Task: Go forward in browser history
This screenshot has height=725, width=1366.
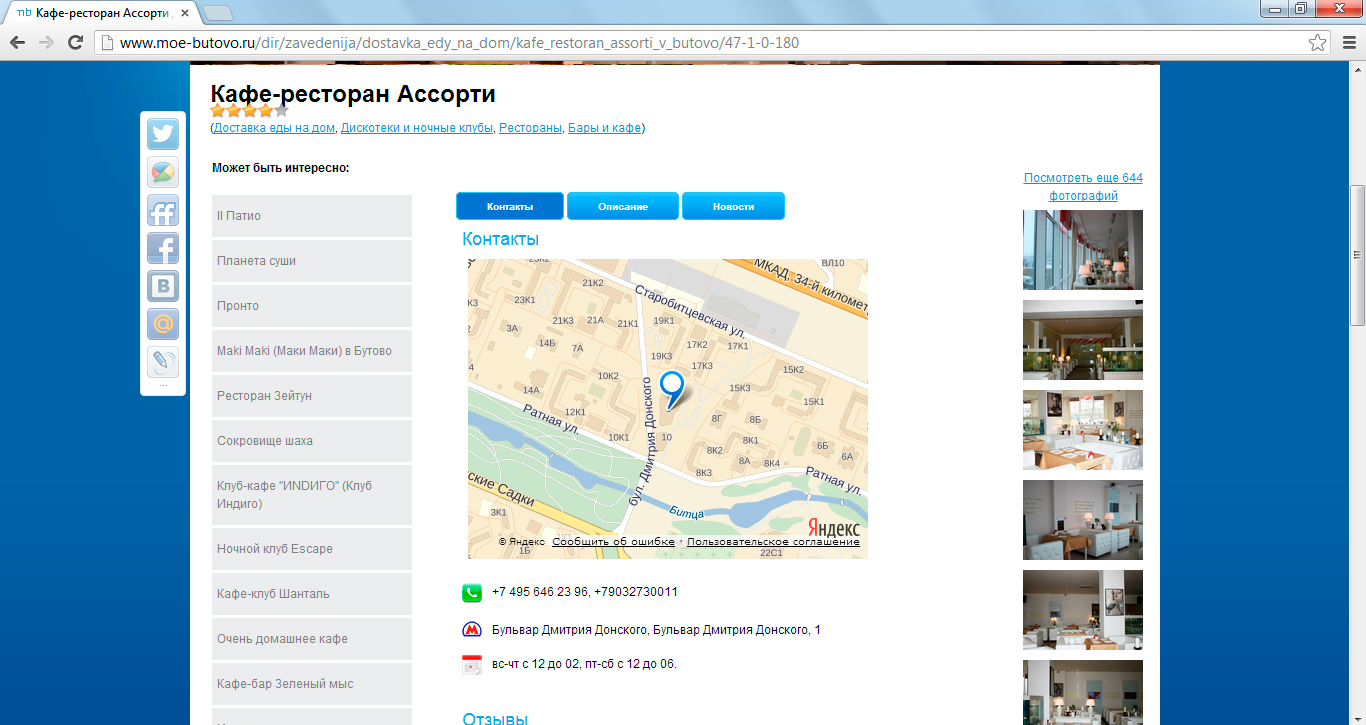Action: (46, 42)
